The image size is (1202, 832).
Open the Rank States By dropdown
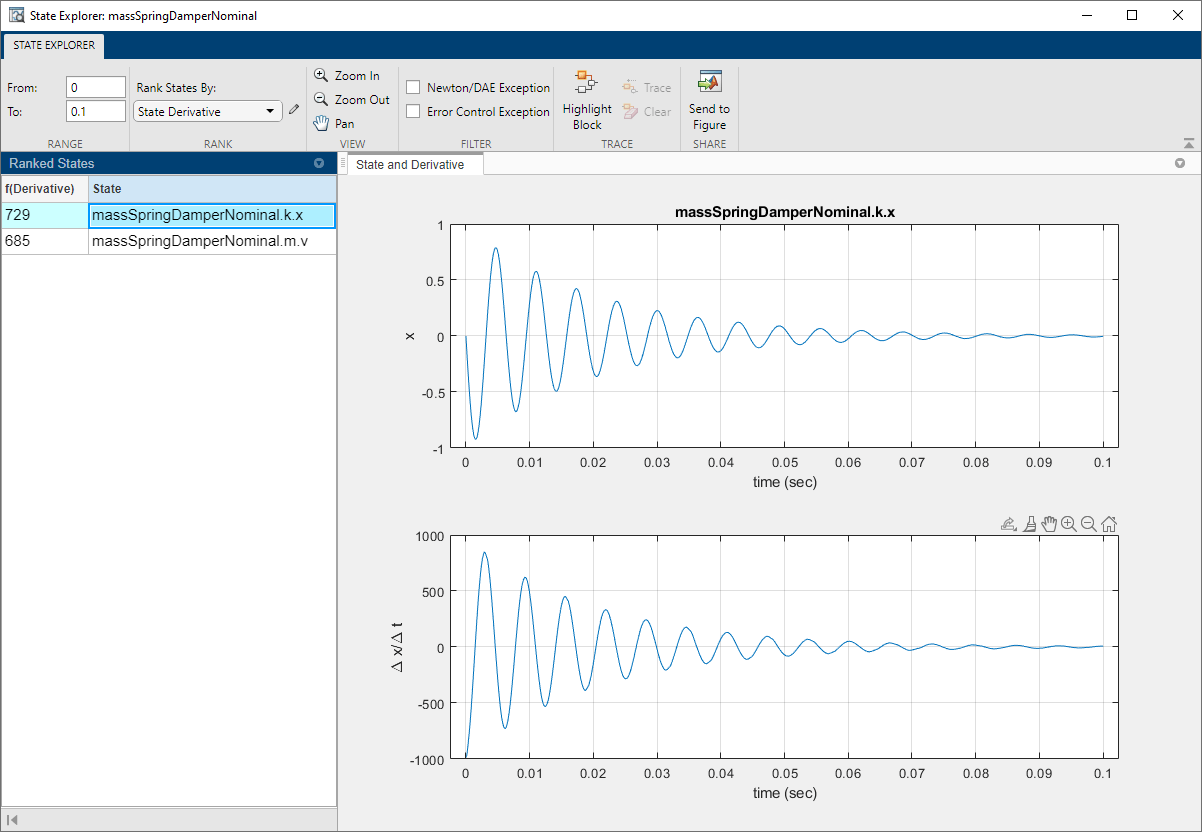pos(208,112)
